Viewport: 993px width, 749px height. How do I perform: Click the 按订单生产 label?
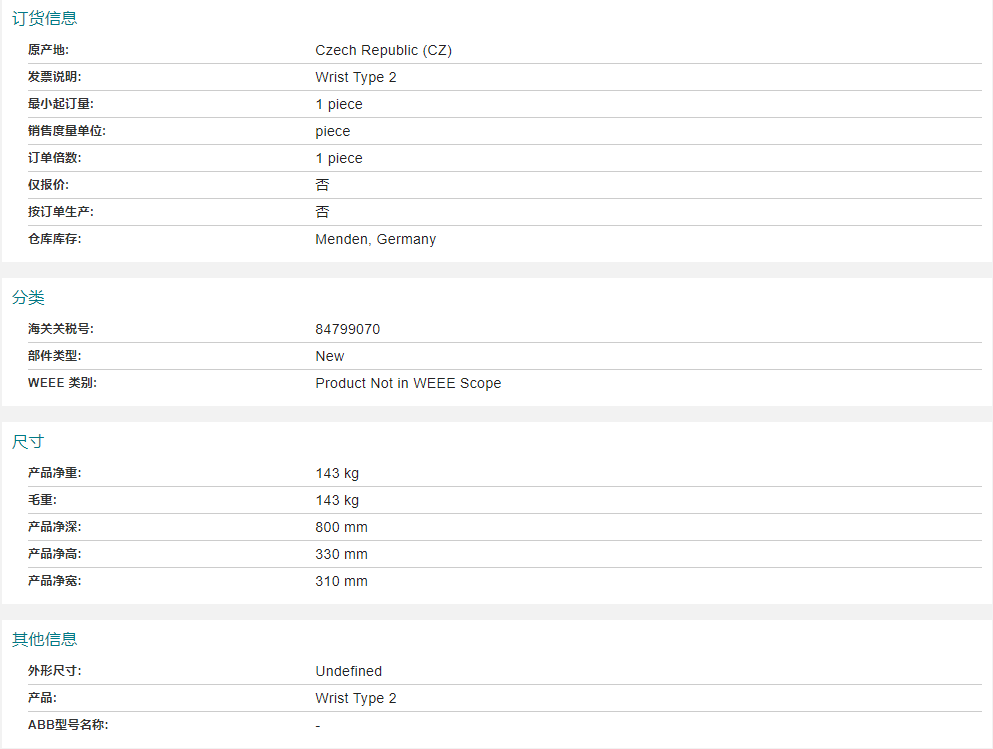click(61, 212)
